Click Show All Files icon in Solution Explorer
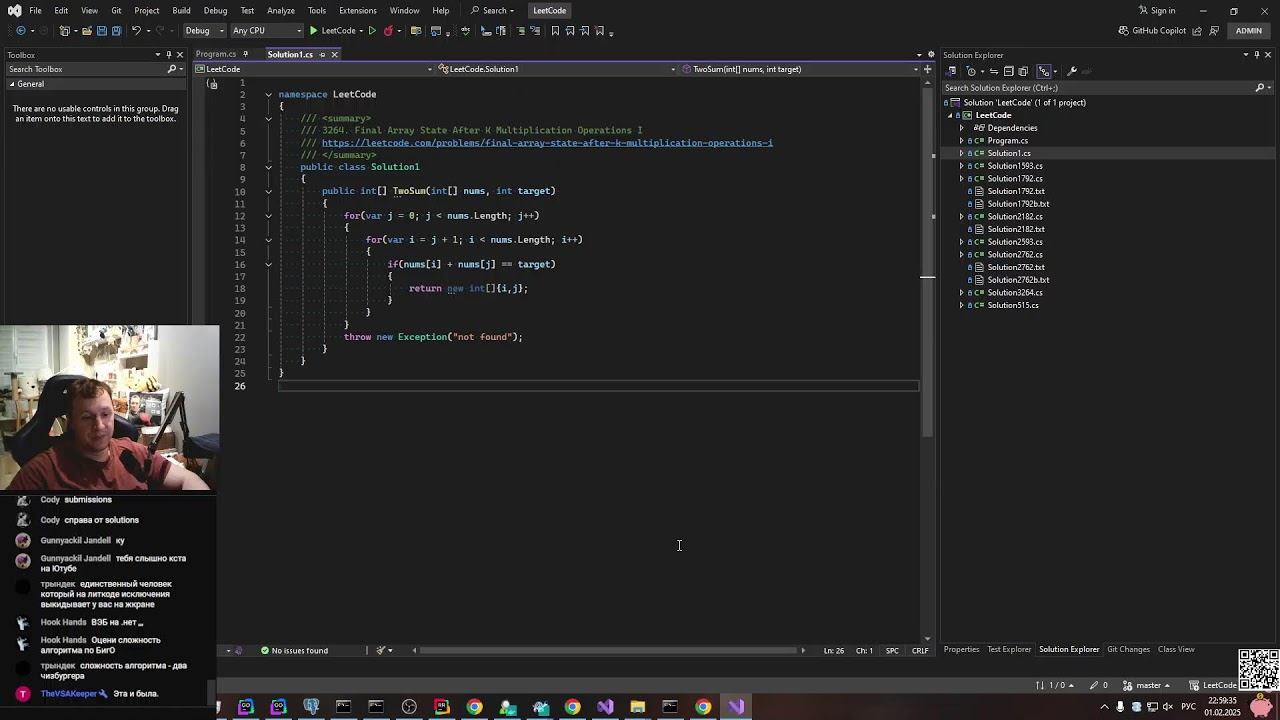Image resolution: width=1280 pixels, height=720 pixels. (x=1022, y=71)
